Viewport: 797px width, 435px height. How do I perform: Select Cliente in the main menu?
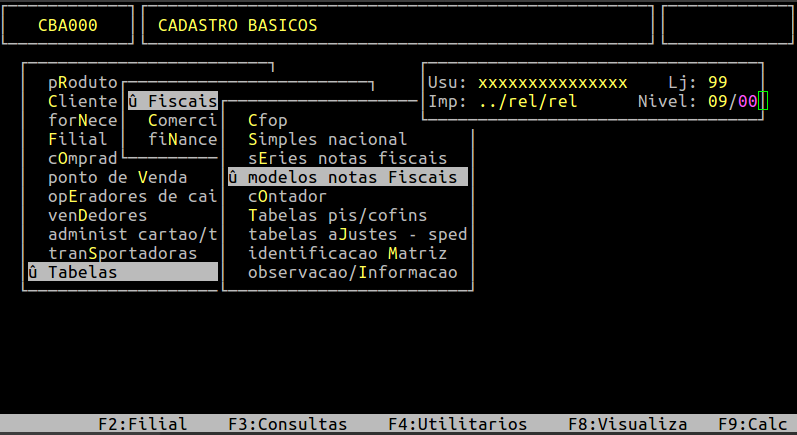(x=83, y=101)
